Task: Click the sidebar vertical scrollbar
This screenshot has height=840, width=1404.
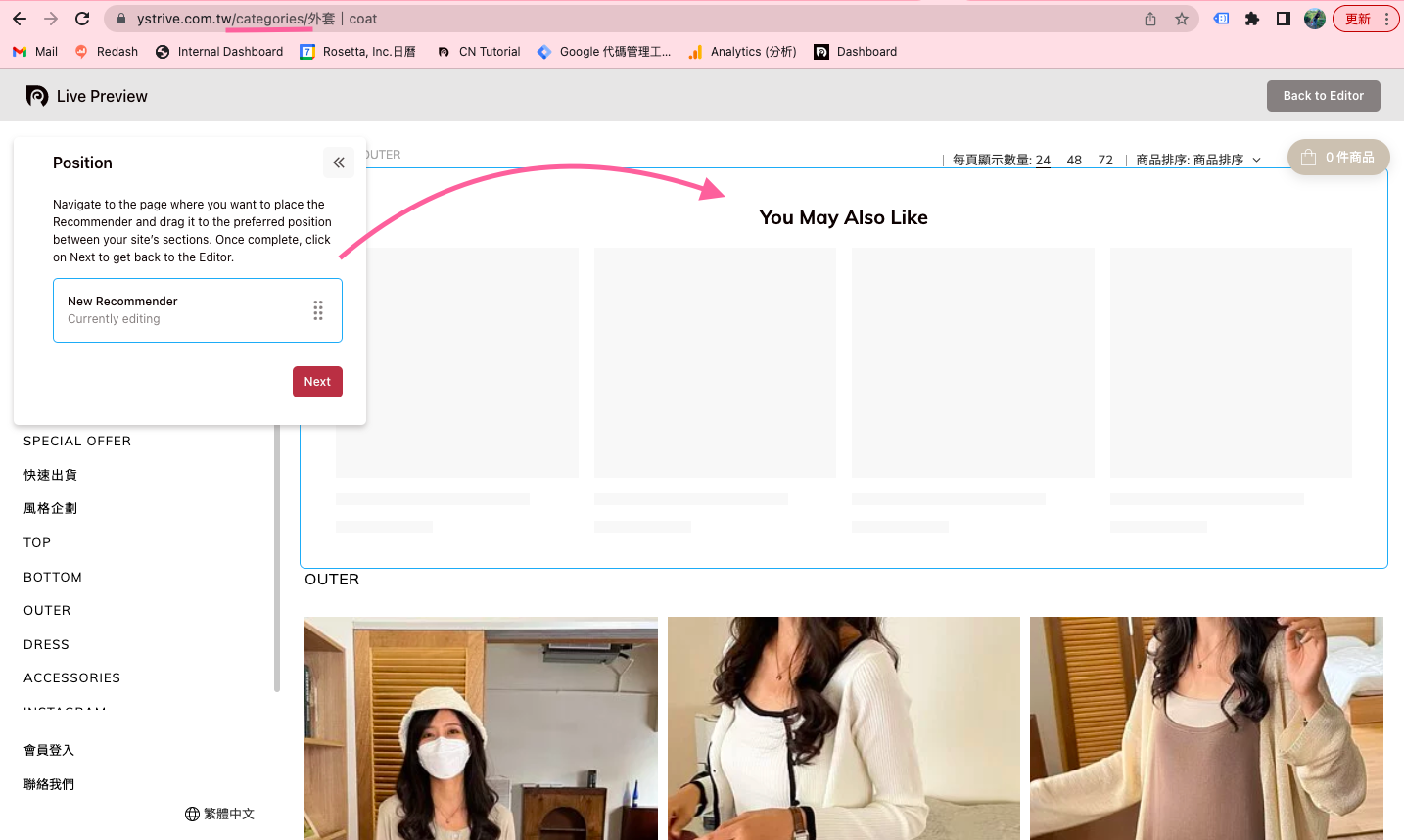Action: (x=277, y=558)
